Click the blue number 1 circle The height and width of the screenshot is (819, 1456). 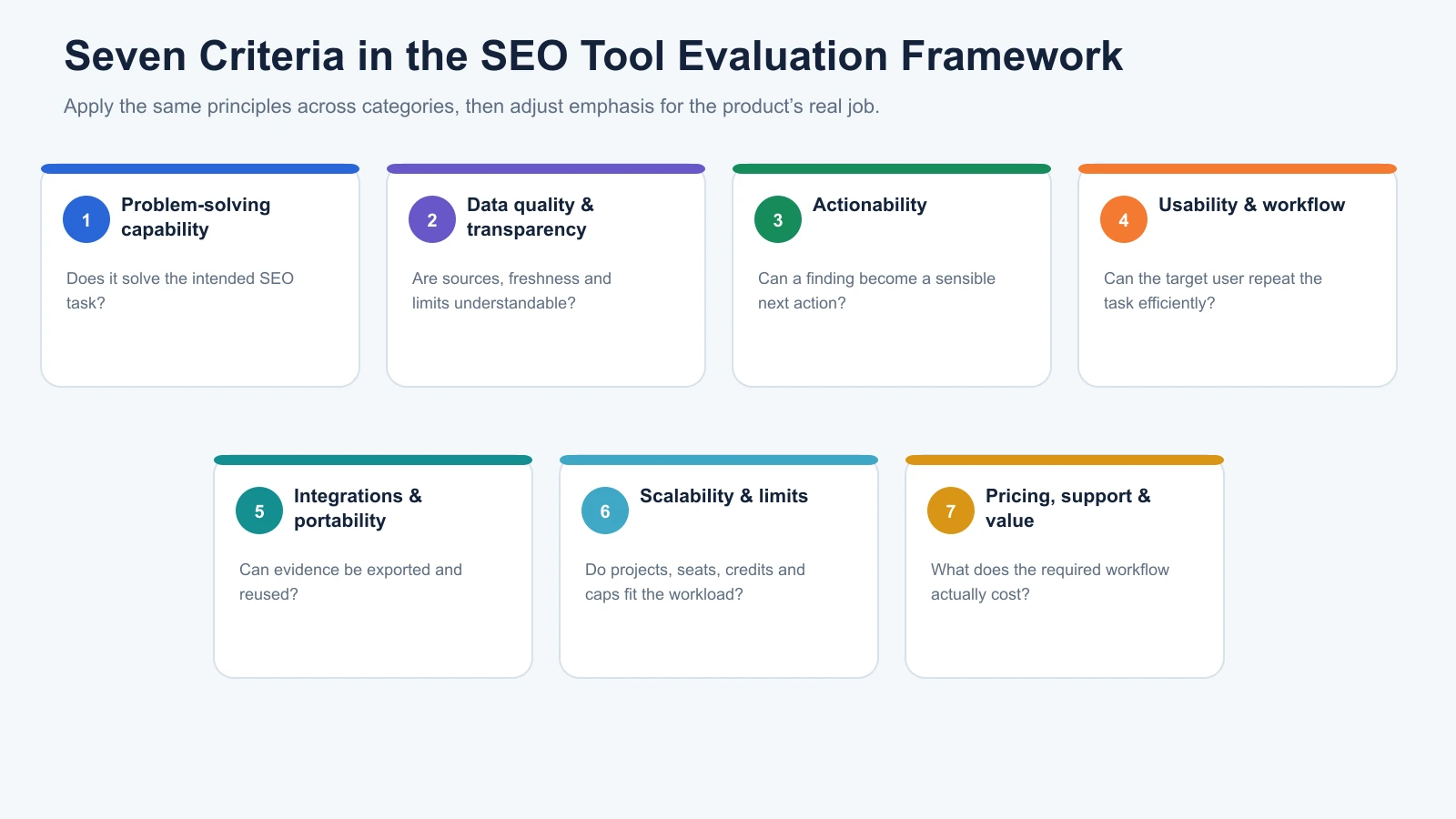coord(86,219)
